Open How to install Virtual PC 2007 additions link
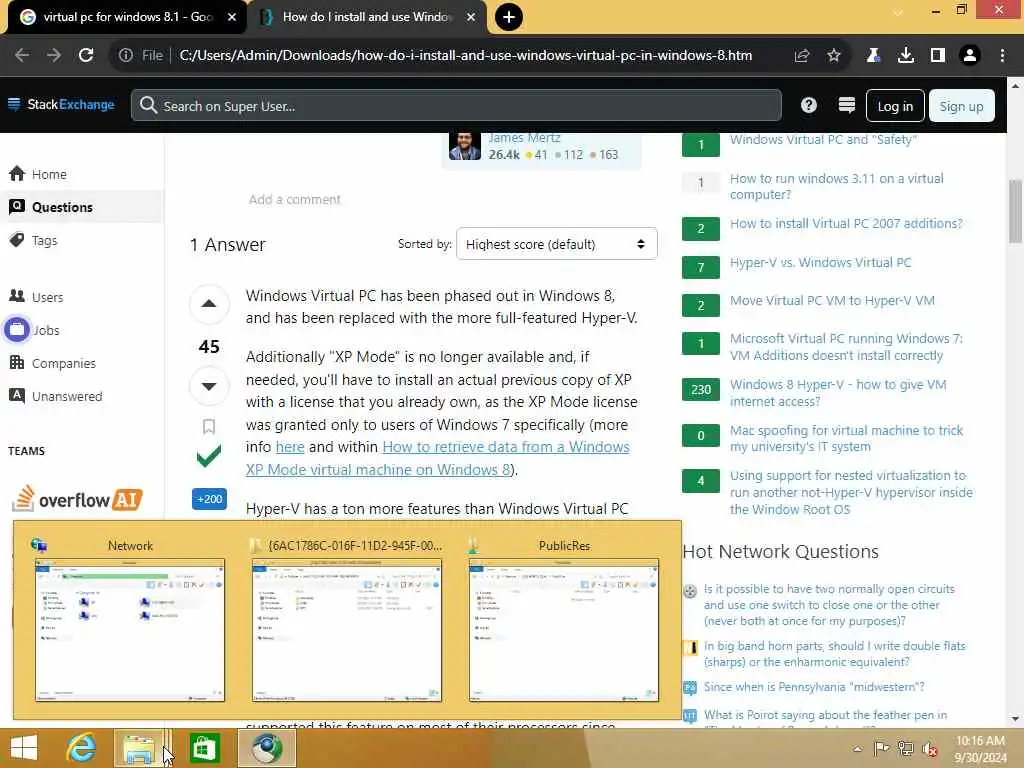 tap(846, 223)
